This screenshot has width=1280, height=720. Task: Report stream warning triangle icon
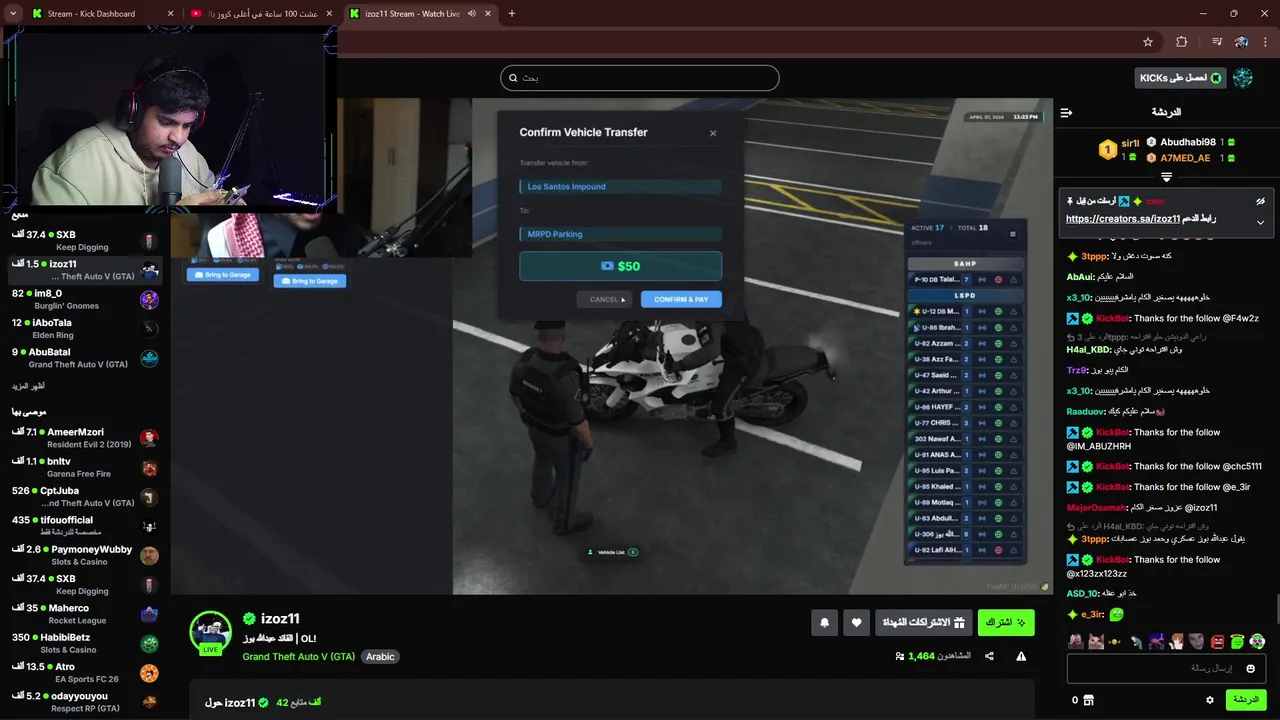pos(1021,656)
